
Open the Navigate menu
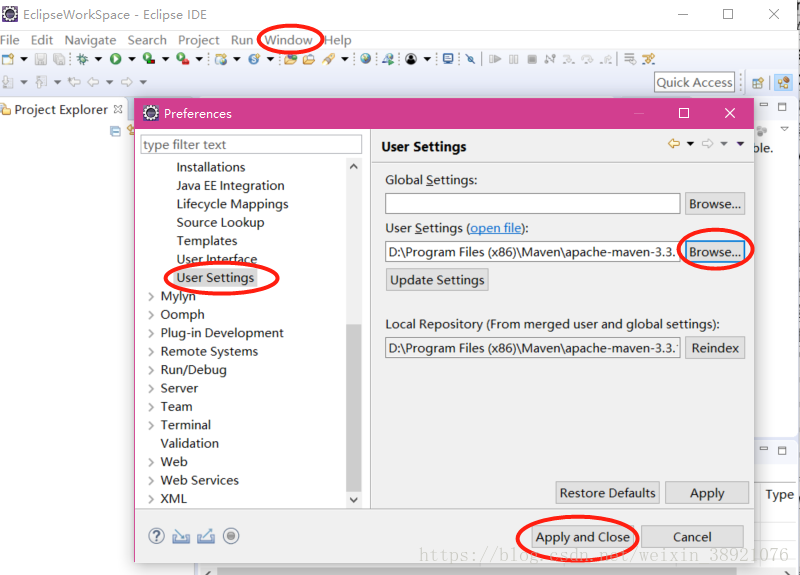(90, 40)
